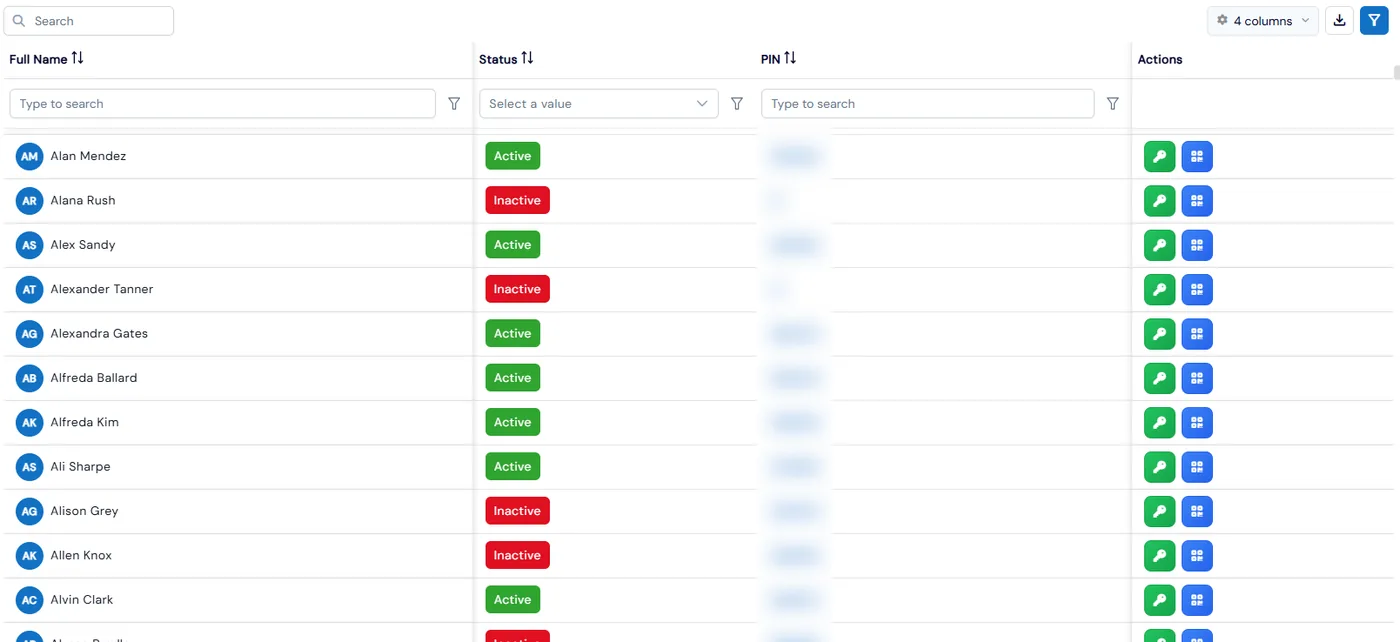Select the name Alexandra Gates
1400x642 pixels.
(x=99, y=334)
